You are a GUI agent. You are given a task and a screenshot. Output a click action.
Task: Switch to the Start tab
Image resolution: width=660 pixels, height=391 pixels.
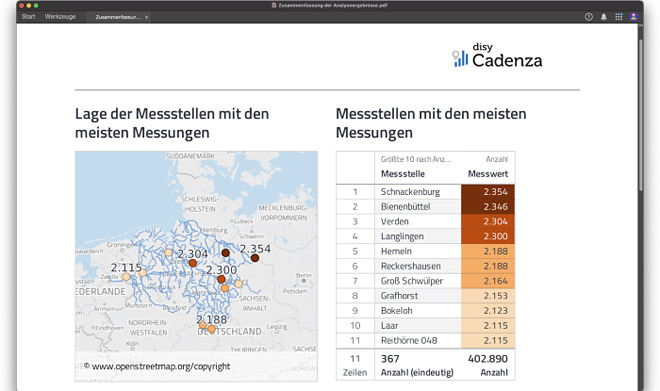(x=29, y=16)
